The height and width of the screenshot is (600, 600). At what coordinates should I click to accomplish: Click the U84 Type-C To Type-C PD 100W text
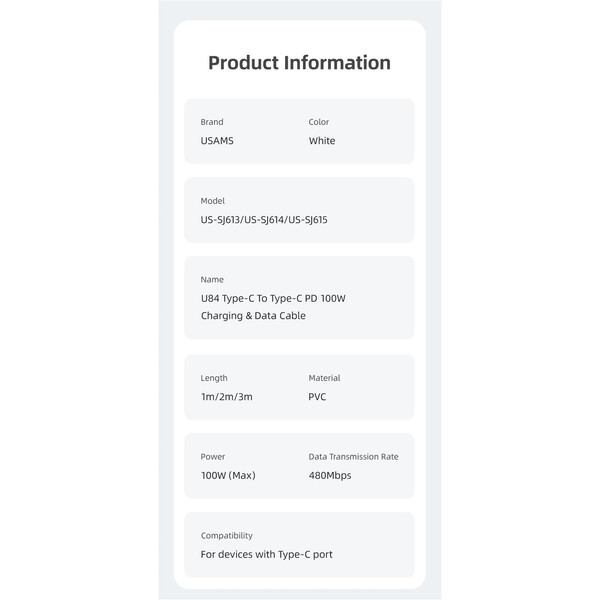273,298
